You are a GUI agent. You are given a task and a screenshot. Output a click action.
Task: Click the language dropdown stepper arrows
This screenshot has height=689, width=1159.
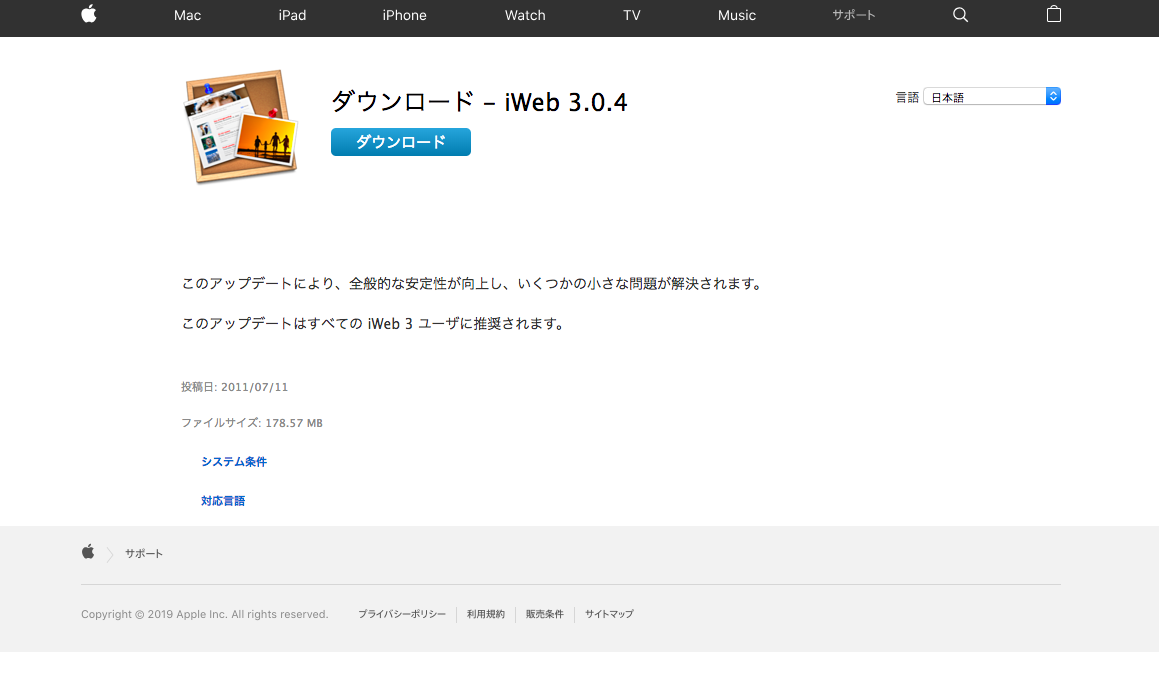point(1053,96)
